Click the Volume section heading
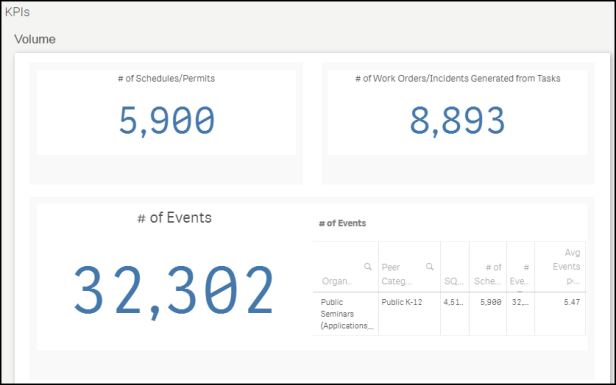Screen dimensions: 616x385 pyautogui.click(x=35, y=39)
